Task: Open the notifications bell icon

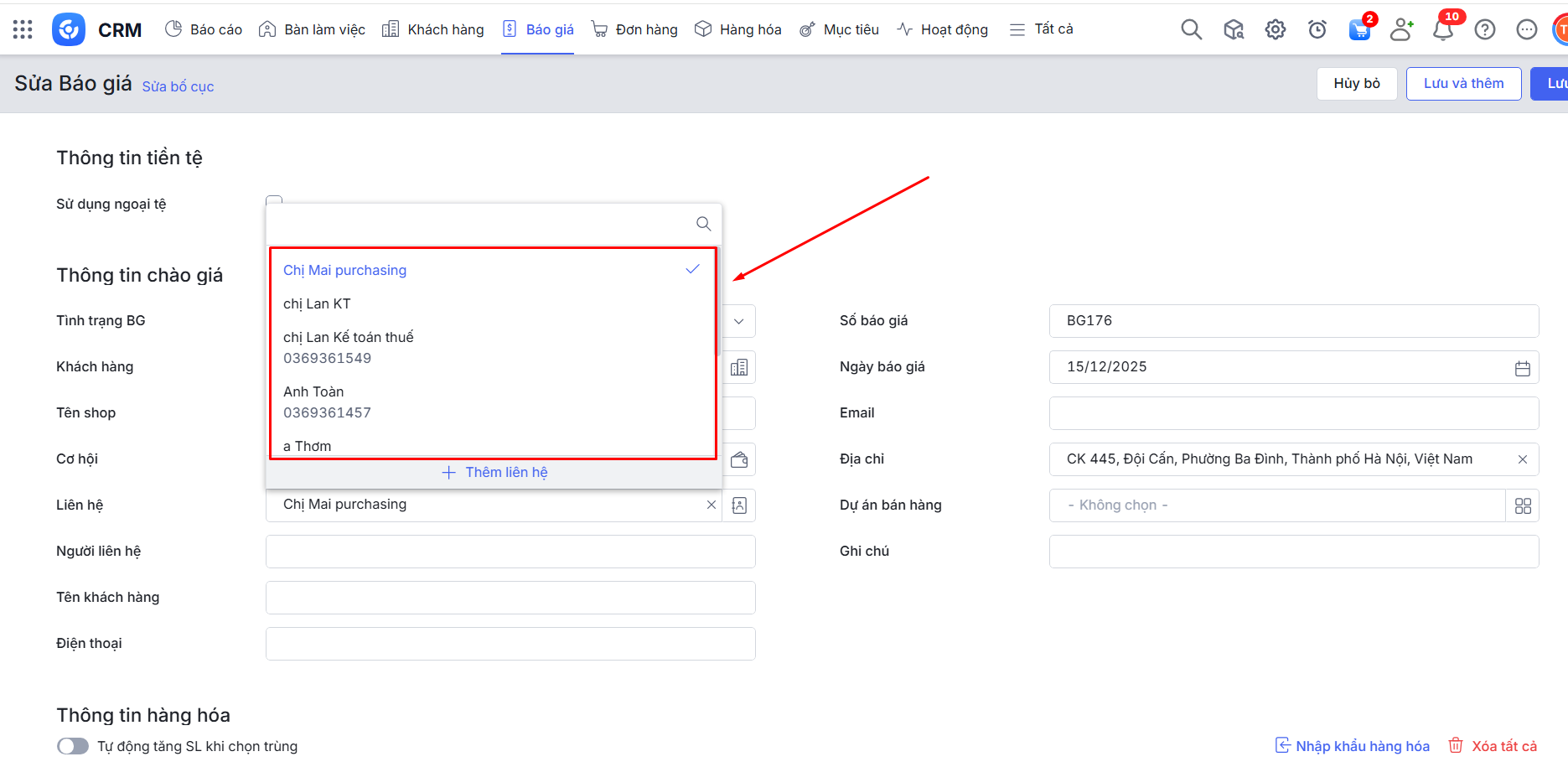Action: click(1442, 30)
